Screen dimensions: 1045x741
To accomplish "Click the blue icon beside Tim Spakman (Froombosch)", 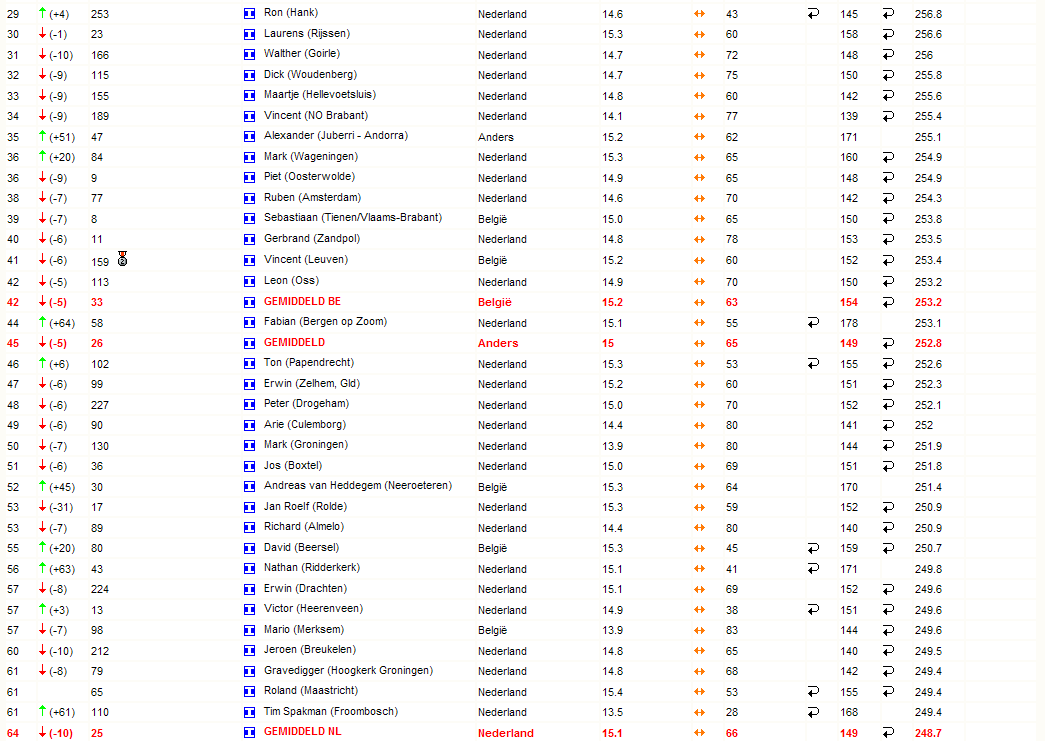I will 249,712.
